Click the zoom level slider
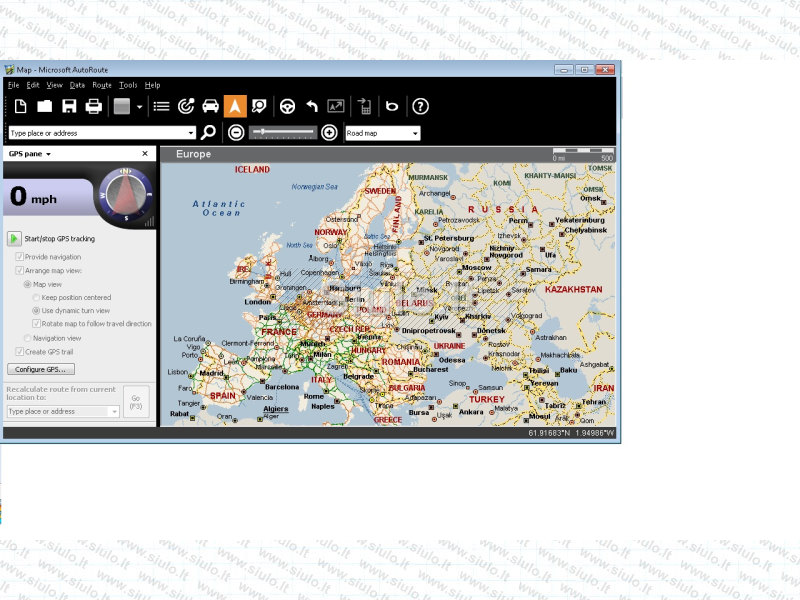Viewport: 800px width, 600px height. [283, 133]
